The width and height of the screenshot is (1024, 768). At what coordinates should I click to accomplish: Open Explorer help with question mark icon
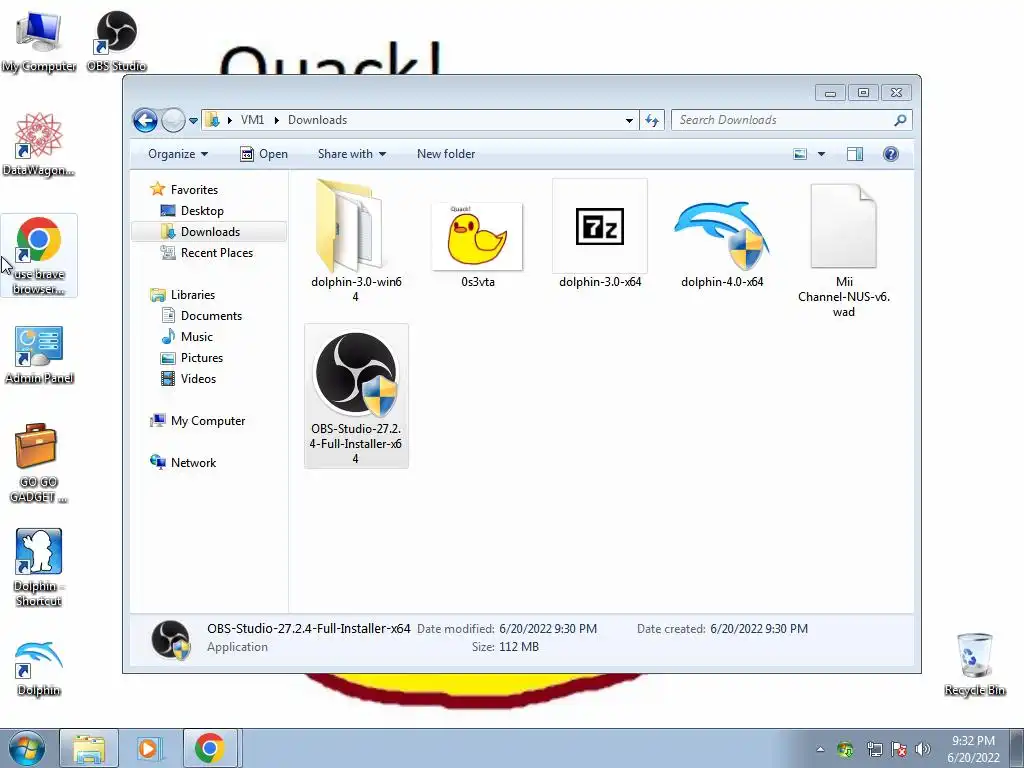point(891,154)
